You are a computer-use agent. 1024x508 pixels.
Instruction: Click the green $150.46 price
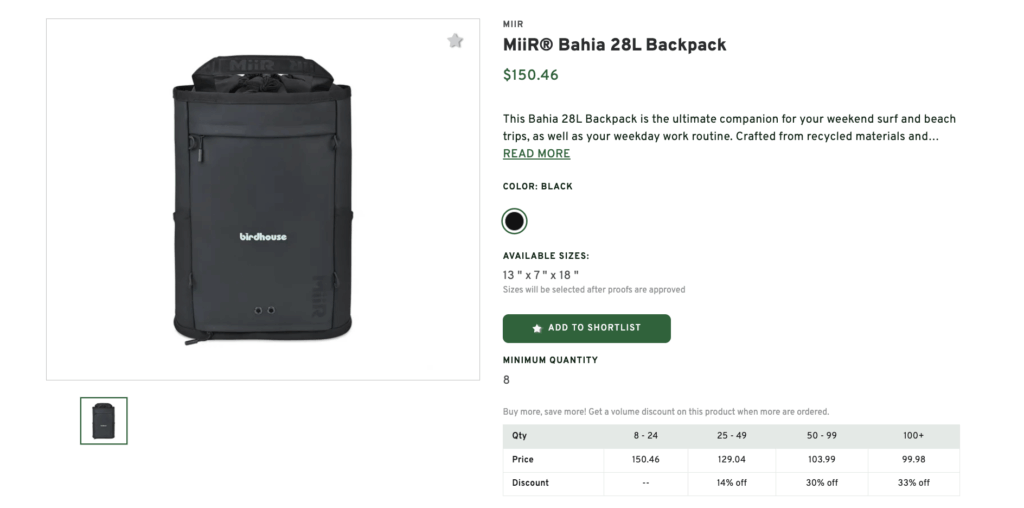click(530, 75)
